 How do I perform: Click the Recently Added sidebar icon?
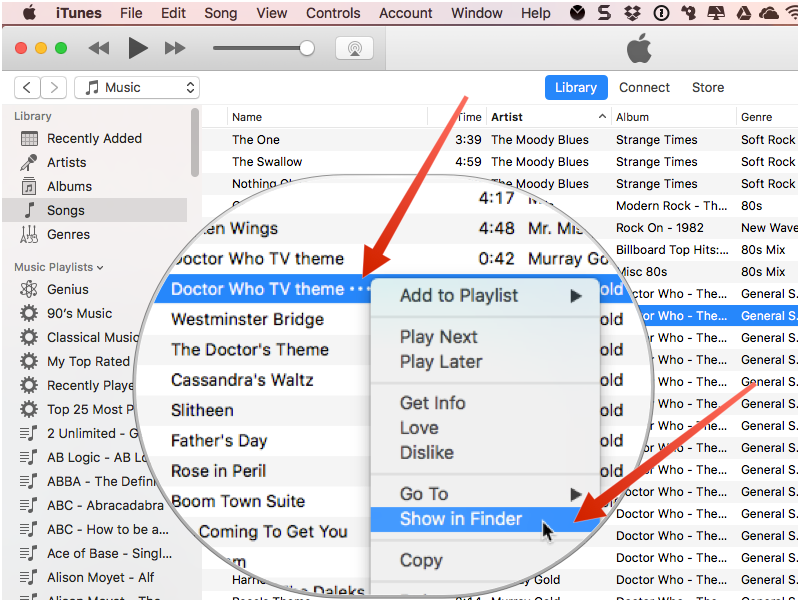(x=29, y=139)
